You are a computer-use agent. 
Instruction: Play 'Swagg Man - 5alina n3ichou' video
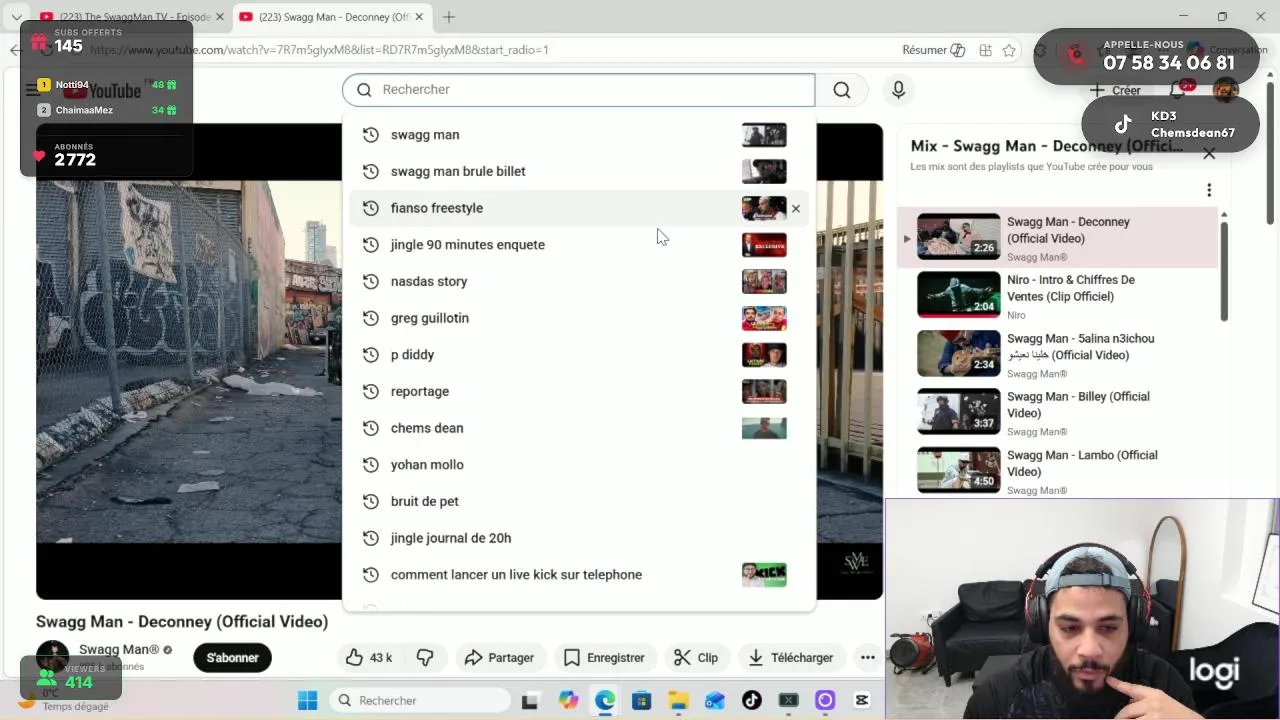tap(1057, 354)
